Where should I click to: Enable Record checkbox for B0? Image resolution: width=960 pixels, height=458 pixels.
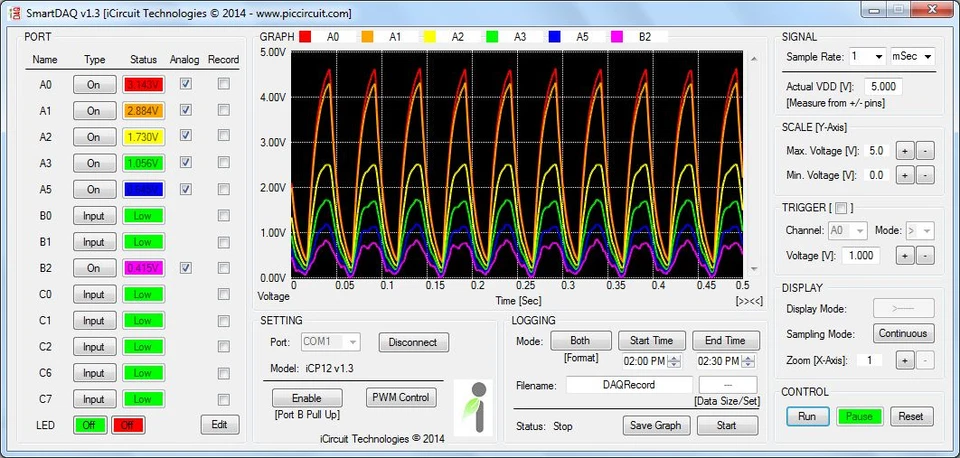pyautogui.click(x=223, y=215)
